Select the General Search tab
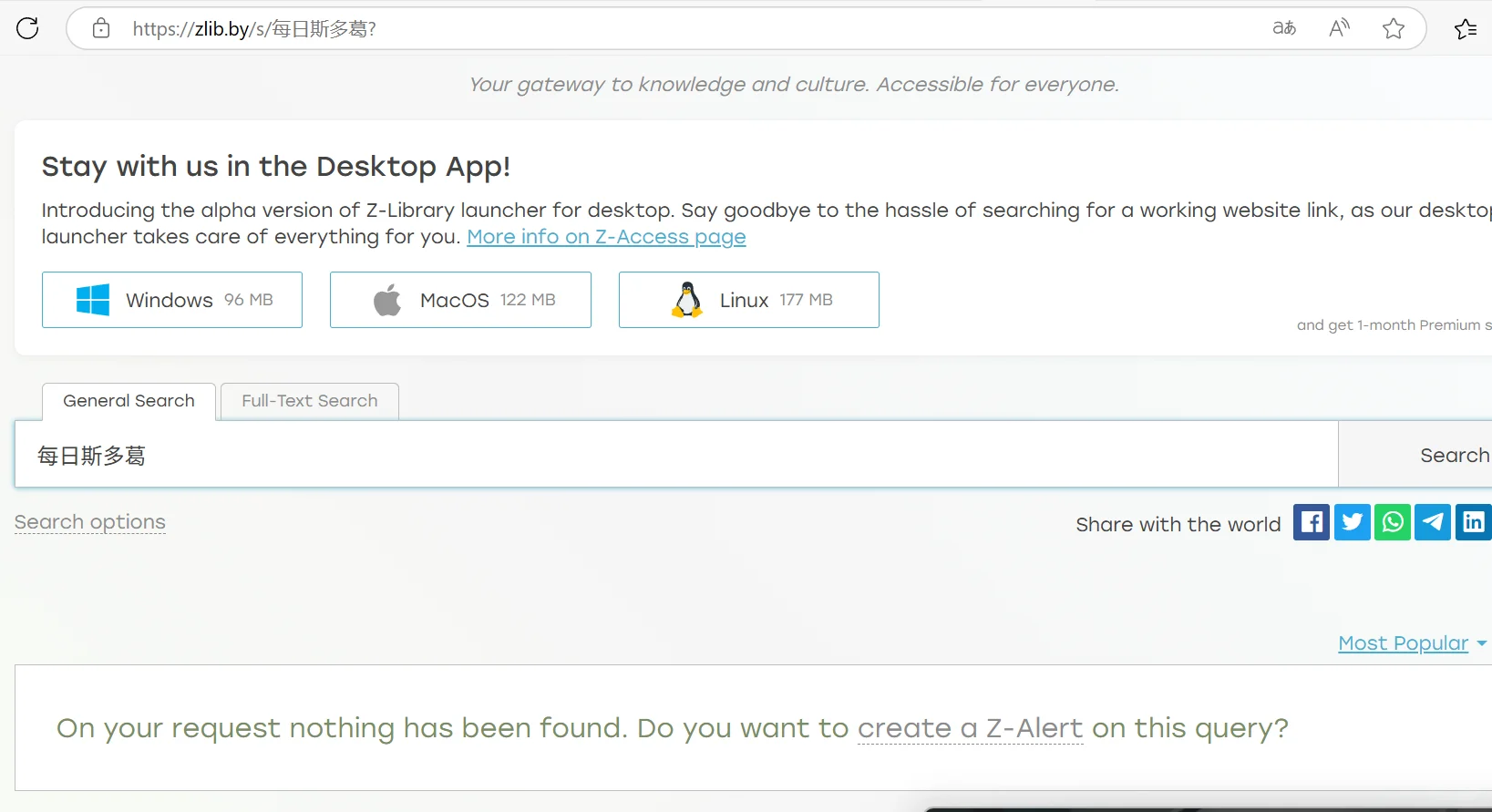 pyautogui.click(x=129, y=401)
